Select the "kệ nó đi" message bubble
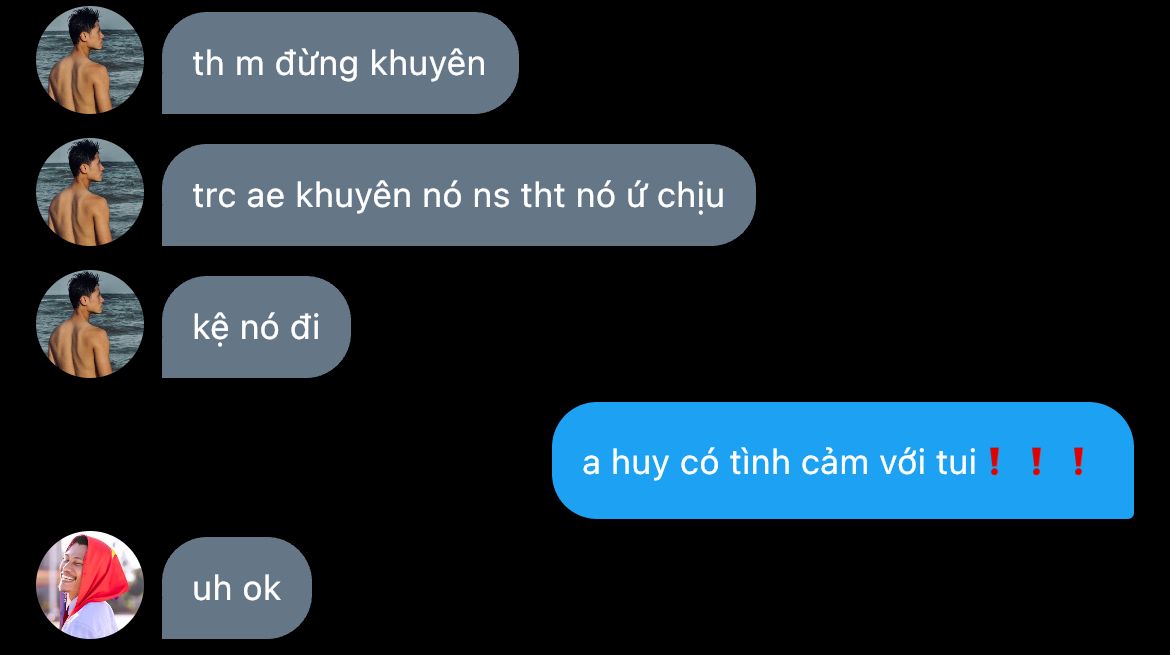This screenshot has height=655, width=1170. [x=256, y=327]
